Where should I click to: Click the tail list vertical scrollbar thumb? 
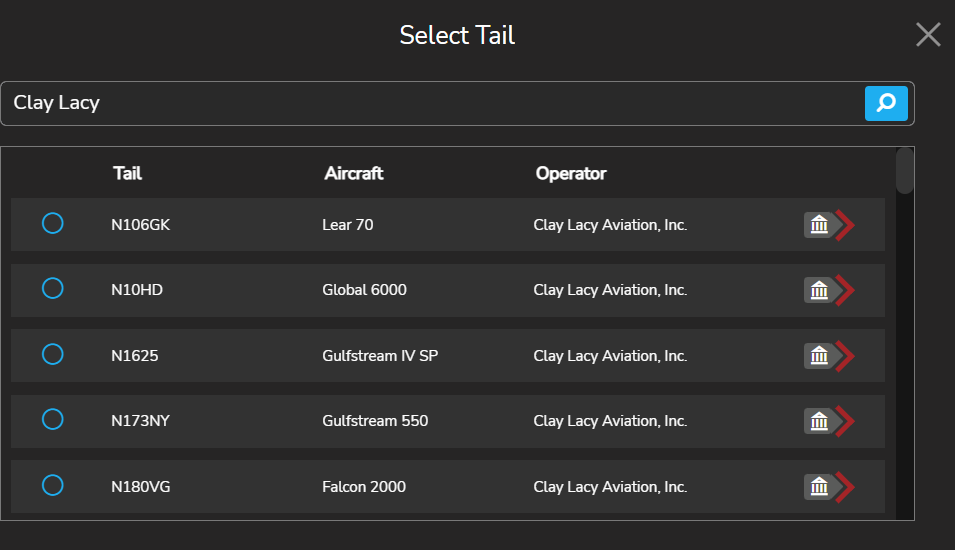point(905,171)
